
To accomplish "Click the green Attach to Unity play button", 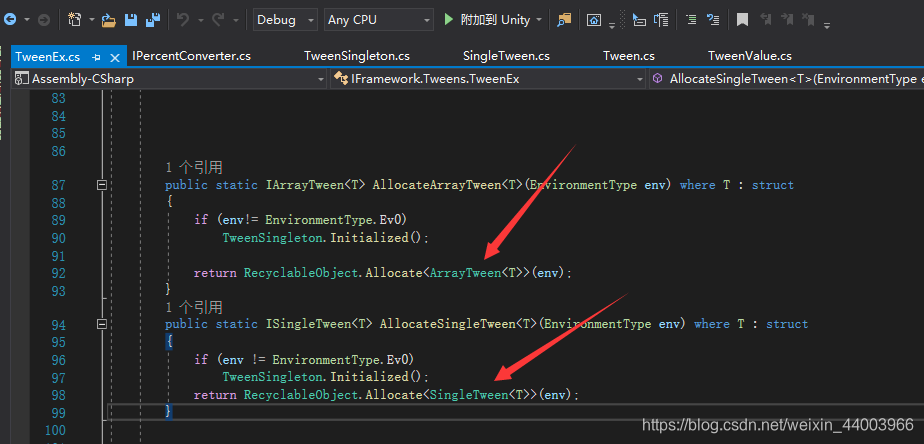I will point(449,19).
